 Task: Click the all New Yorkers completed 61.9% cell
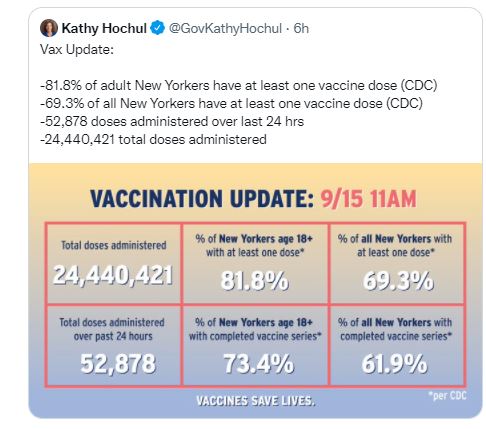pyautogui.click(x=397, y=345)
